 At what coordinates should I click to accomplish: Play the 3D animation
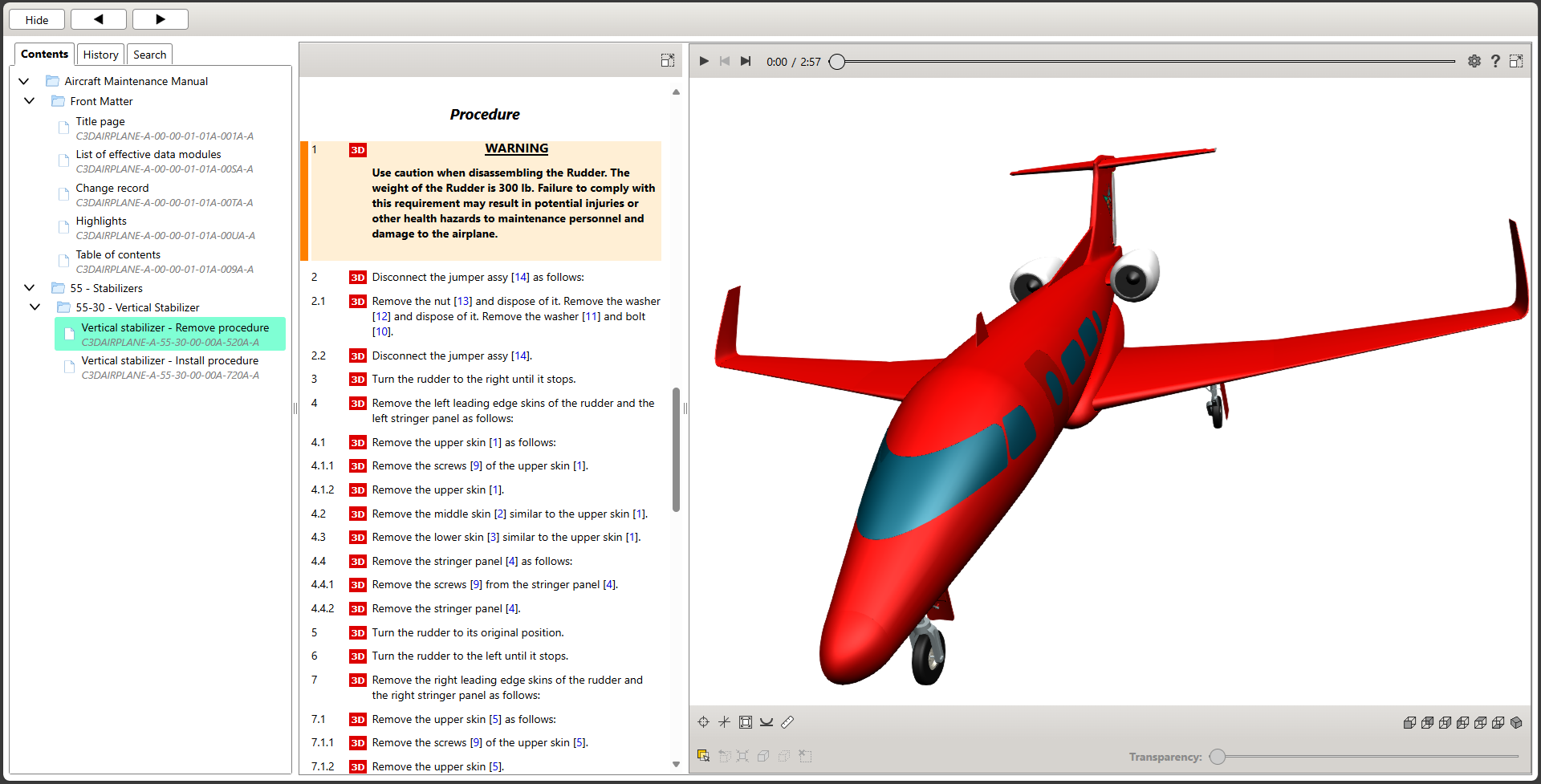tap(704, 61)
